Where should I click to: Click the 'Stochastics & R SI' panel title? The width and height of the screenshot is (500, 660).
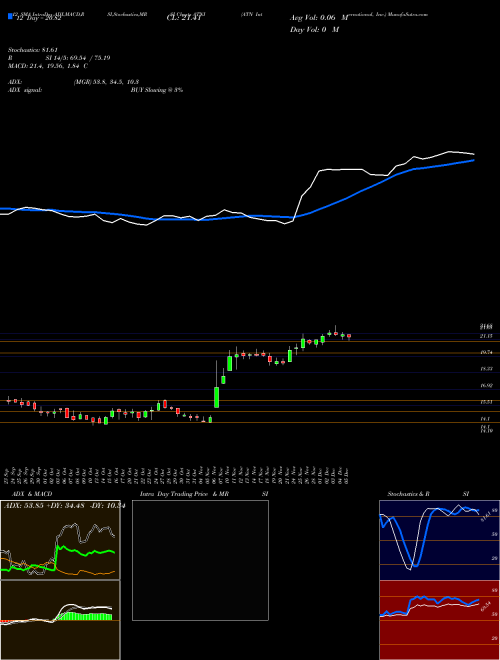pos(428,494)
